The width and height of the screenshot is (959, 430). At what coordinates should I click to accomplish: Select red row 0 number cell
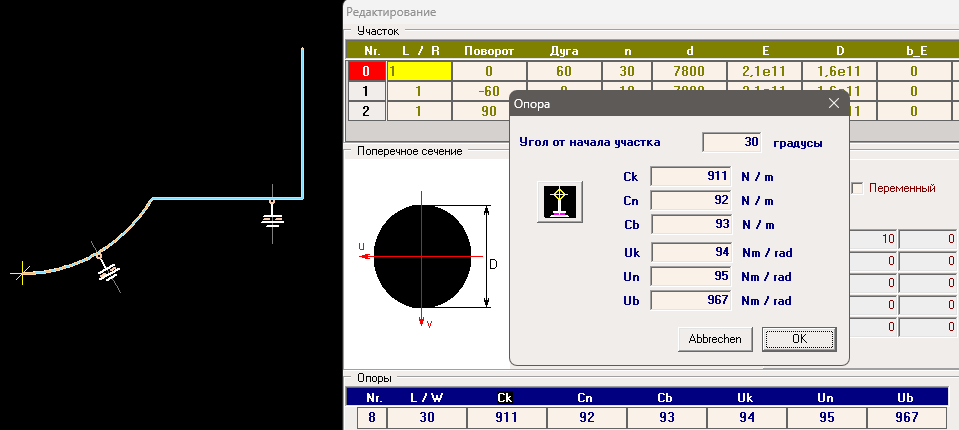(x=366, y=71)
